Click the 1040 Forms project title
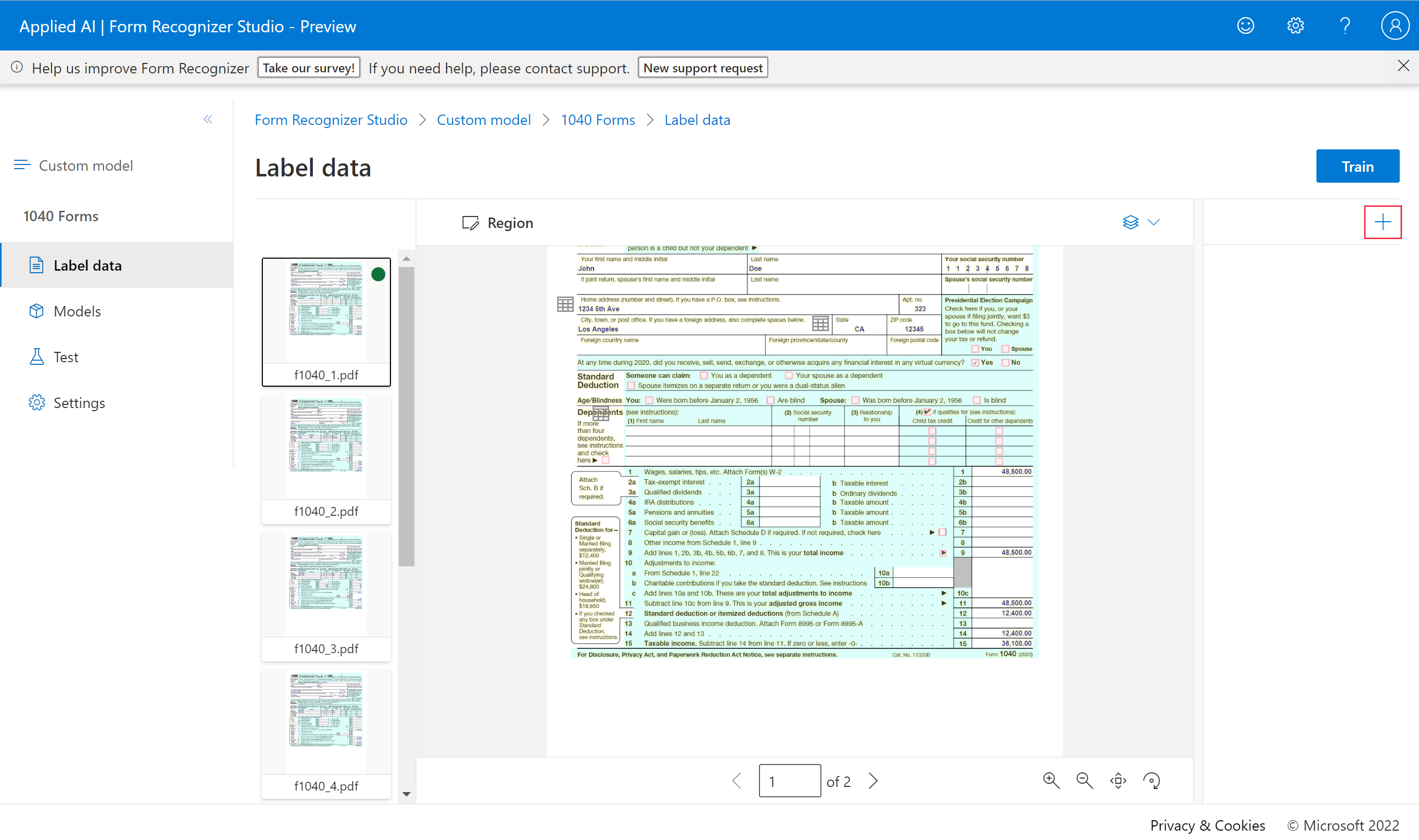This screenshot has height=840, width=1419. (x=60, y=215)
